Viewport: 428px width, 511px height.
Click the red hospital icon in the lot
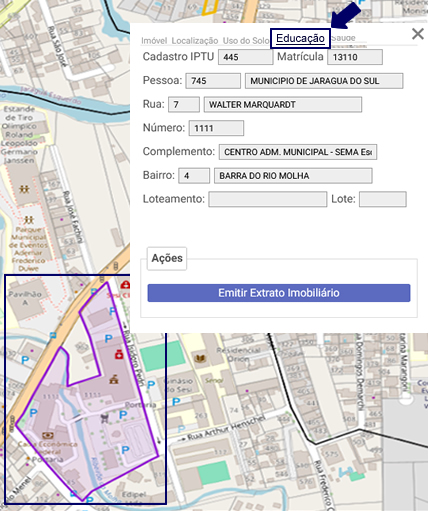coord(119,355)
